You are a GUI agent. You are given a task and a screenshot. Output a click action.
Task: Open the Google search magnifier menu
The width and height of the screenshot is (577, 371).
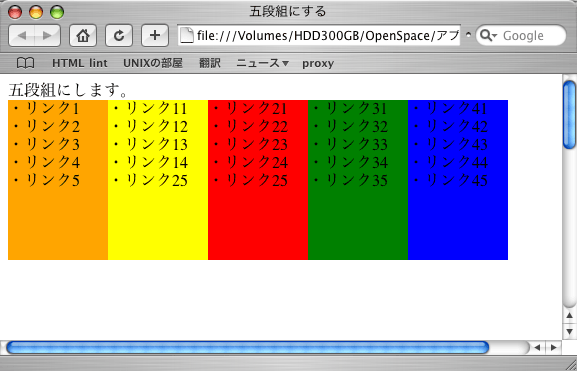coord(489,36)
